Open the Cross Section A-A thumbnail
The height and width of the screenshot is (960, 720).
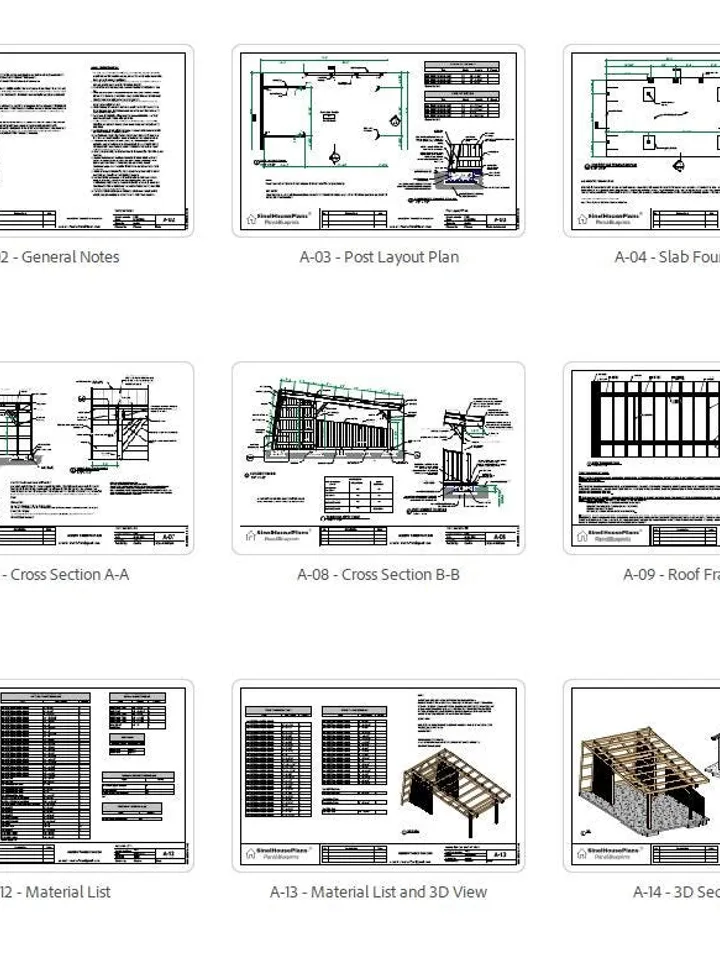click(x=95, y=459)
